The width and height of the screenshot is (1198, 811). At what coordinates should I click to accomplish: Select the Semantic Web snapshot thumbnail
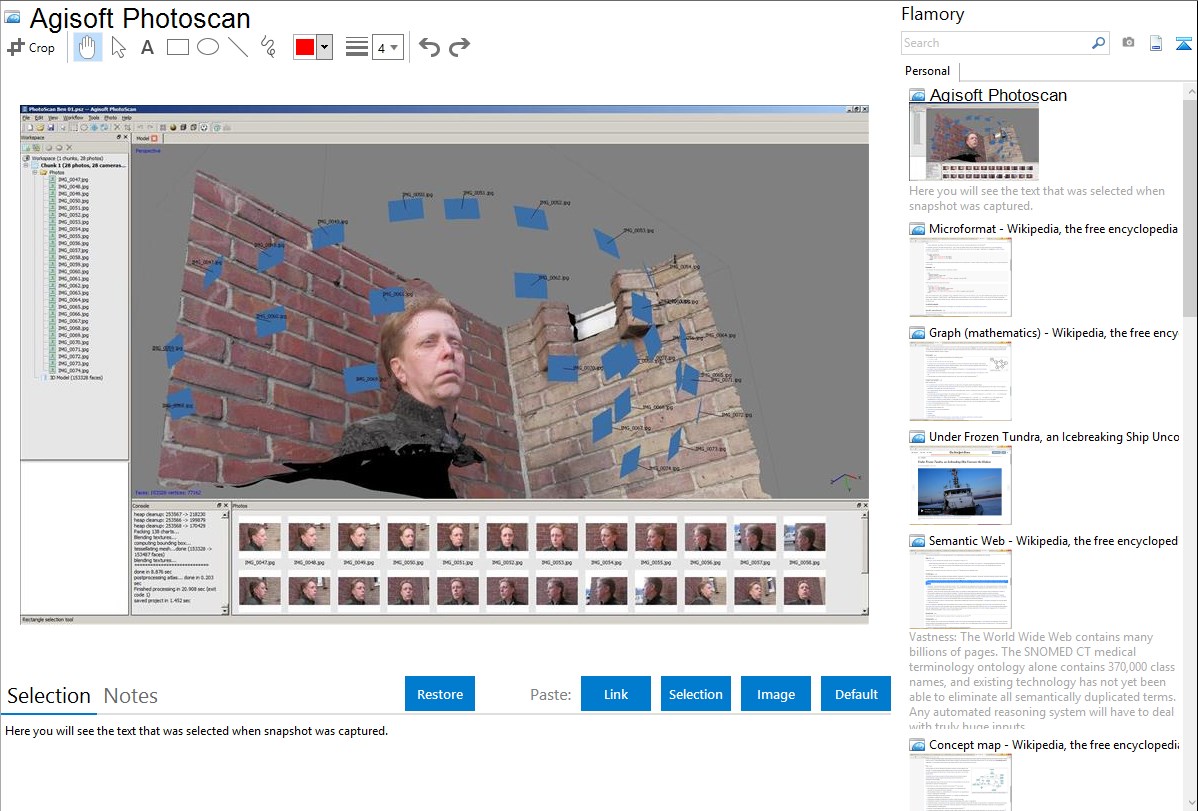click(x=960, y=589)
